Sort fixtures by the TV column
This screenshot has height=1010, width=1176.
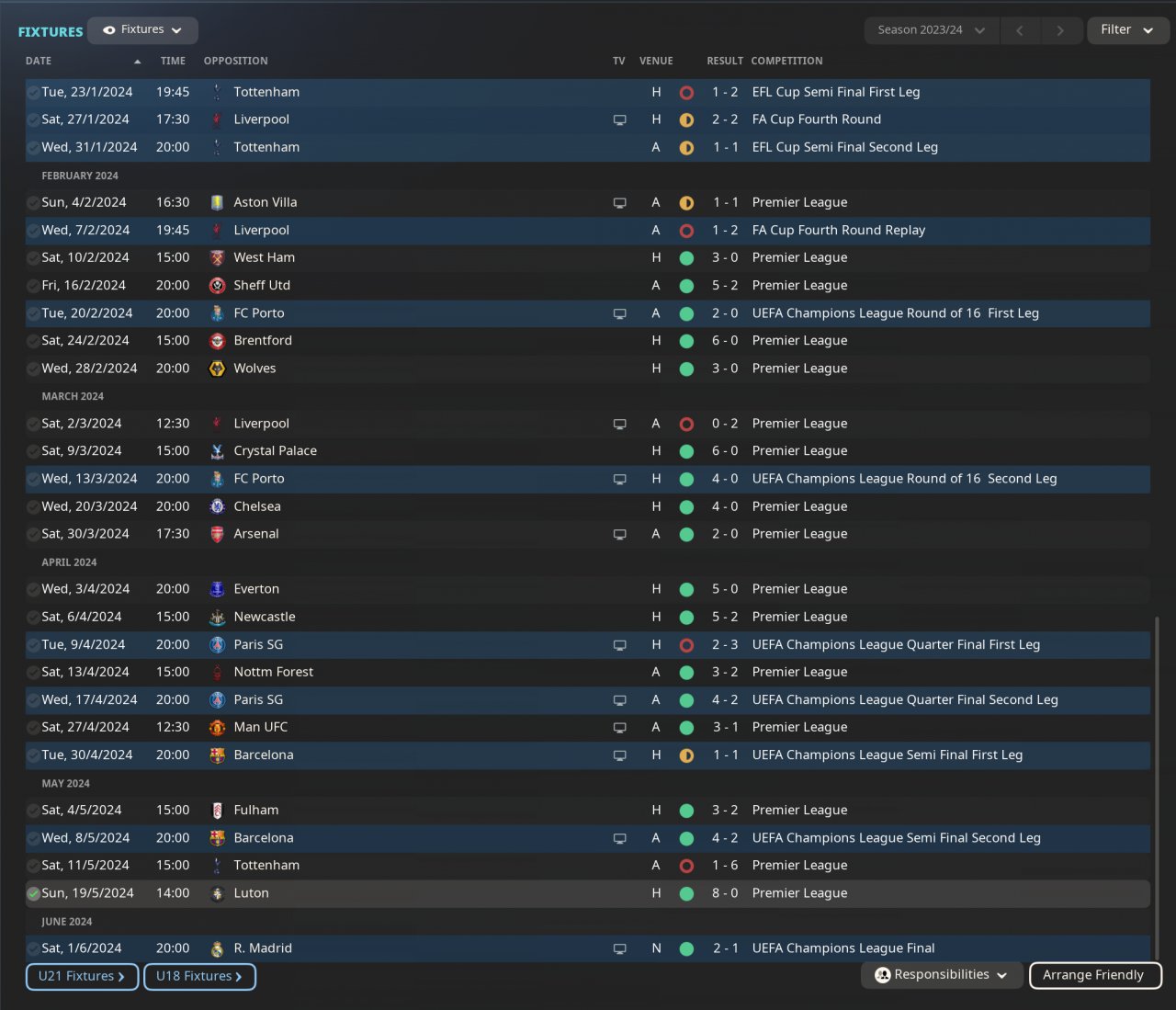(x=619, y=61)
